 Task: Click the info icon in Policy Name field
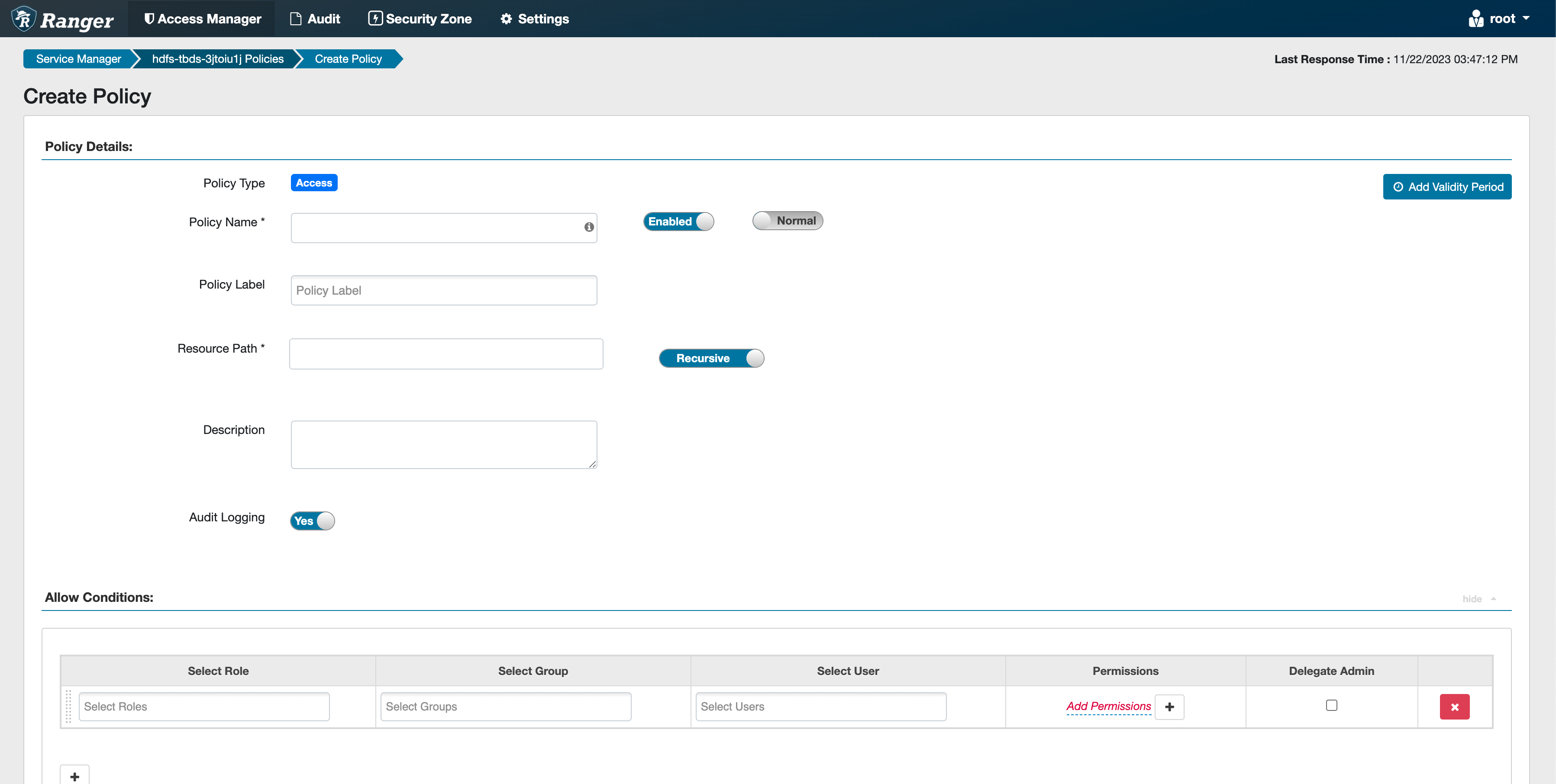[589, 227]
